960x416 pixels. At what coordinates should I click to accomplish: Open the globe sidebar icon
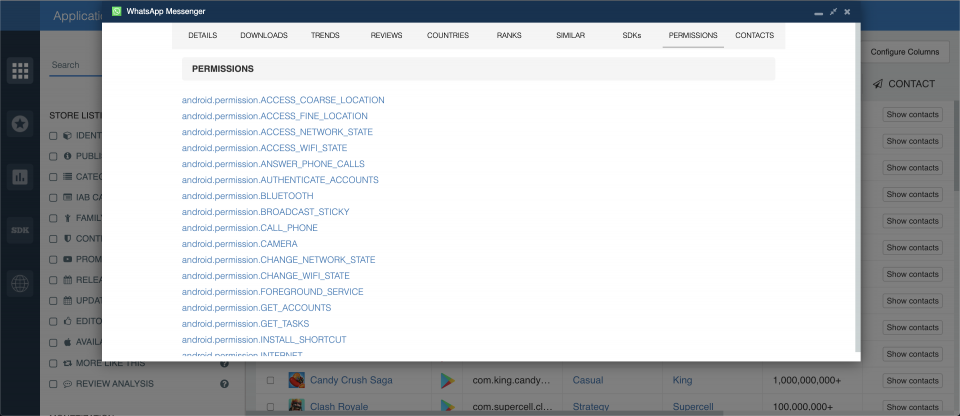pyautogui.click(x=20, y=284)
